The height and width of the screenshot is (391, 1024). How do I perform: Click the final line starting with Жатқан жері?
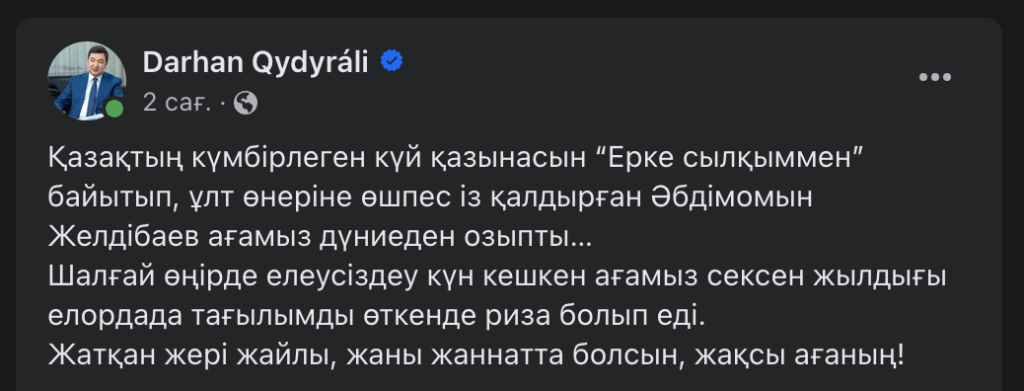click(477, 356)
